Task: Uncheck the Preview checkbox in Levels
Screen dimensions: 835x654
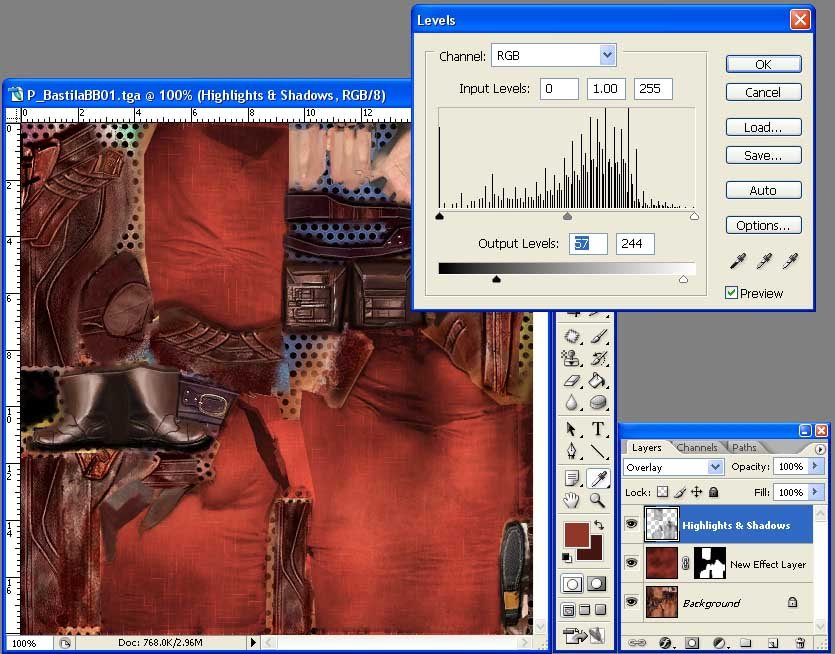Action: tap(732, 293)
